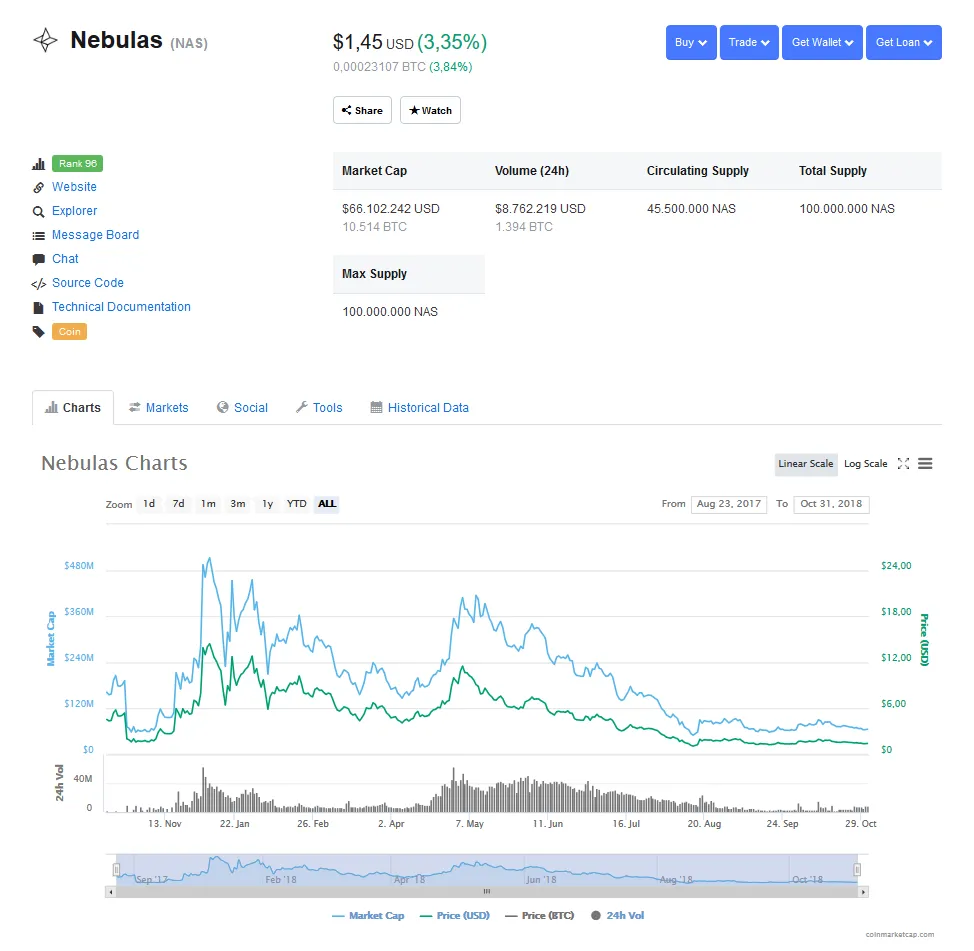974x951 pixels.
Task: Click the Share button
Action: (x=362, y=110)
